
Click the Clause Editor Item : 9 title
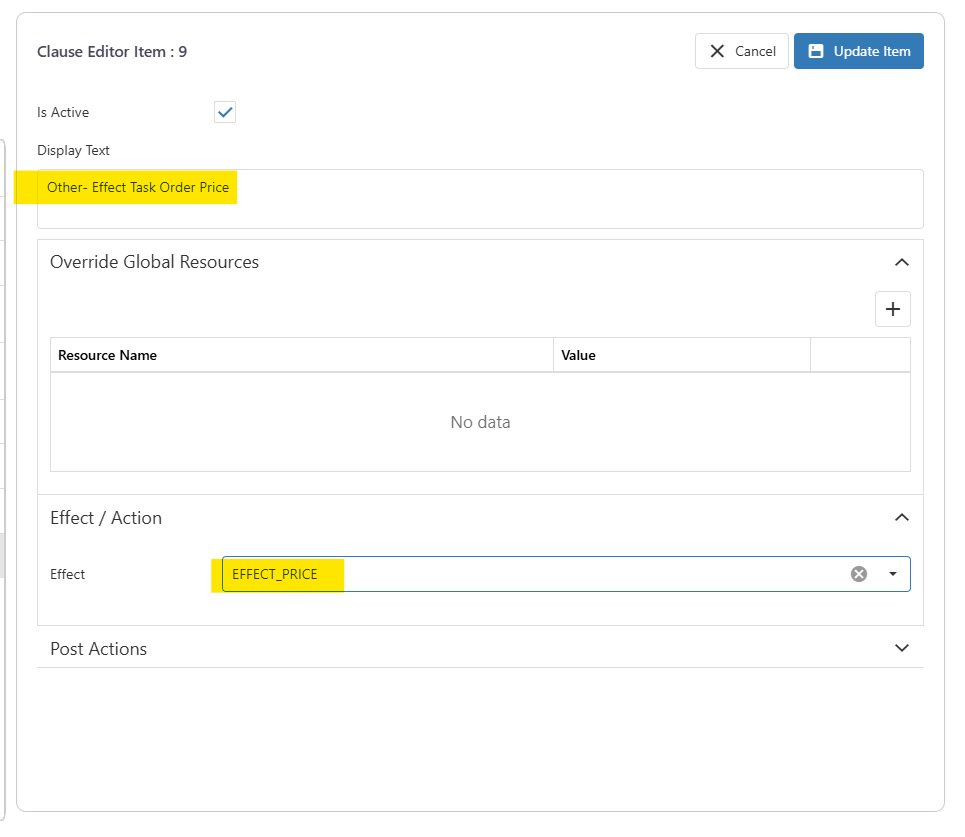pos(112,52)
